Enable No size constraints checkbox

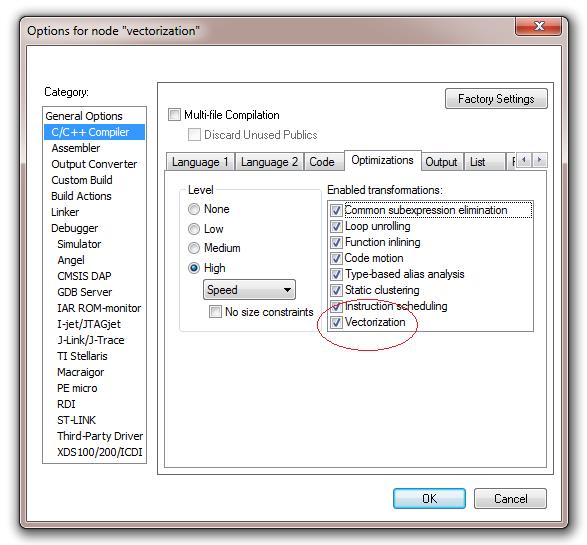[215, 311]
